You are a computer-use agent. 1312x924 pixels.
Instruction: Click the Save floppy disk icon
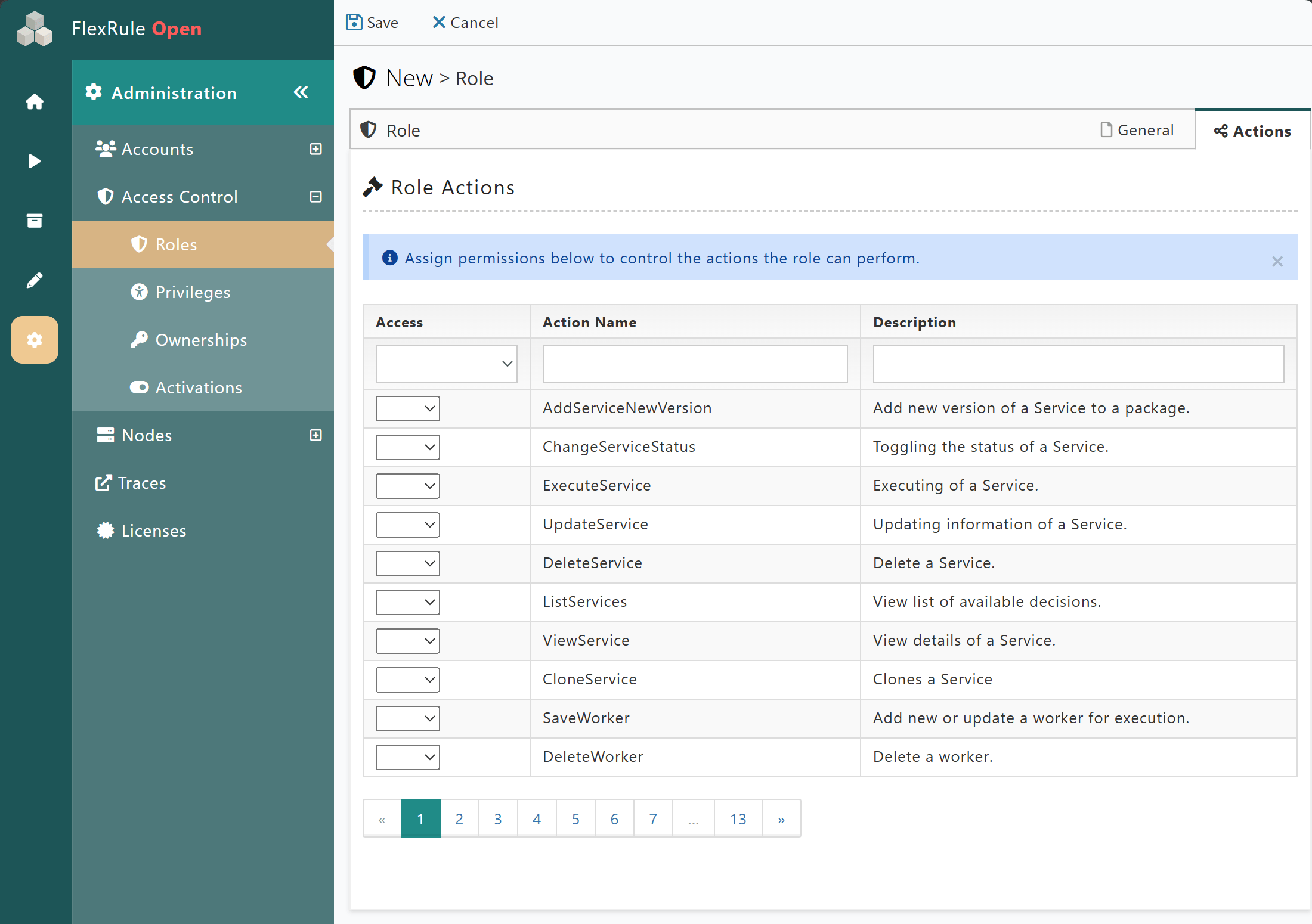tap(354, 22)
